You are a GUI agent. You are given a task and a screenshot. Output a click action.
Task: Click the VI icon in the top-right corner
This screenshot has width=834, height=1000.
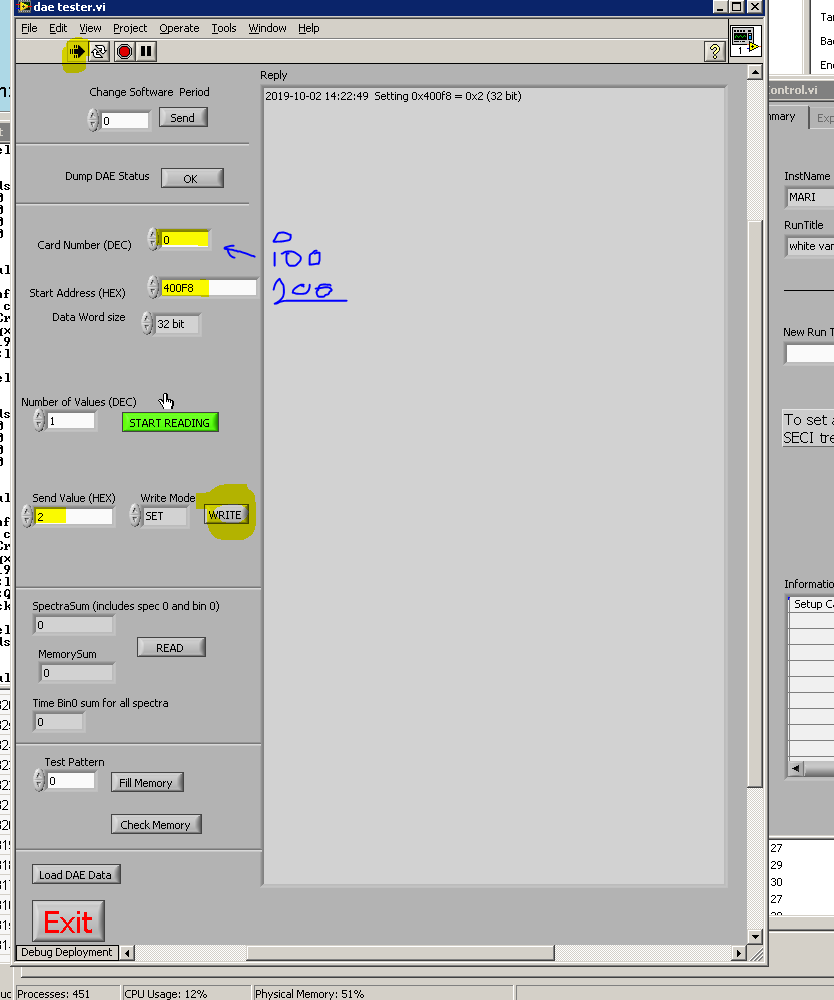(745, 41)
